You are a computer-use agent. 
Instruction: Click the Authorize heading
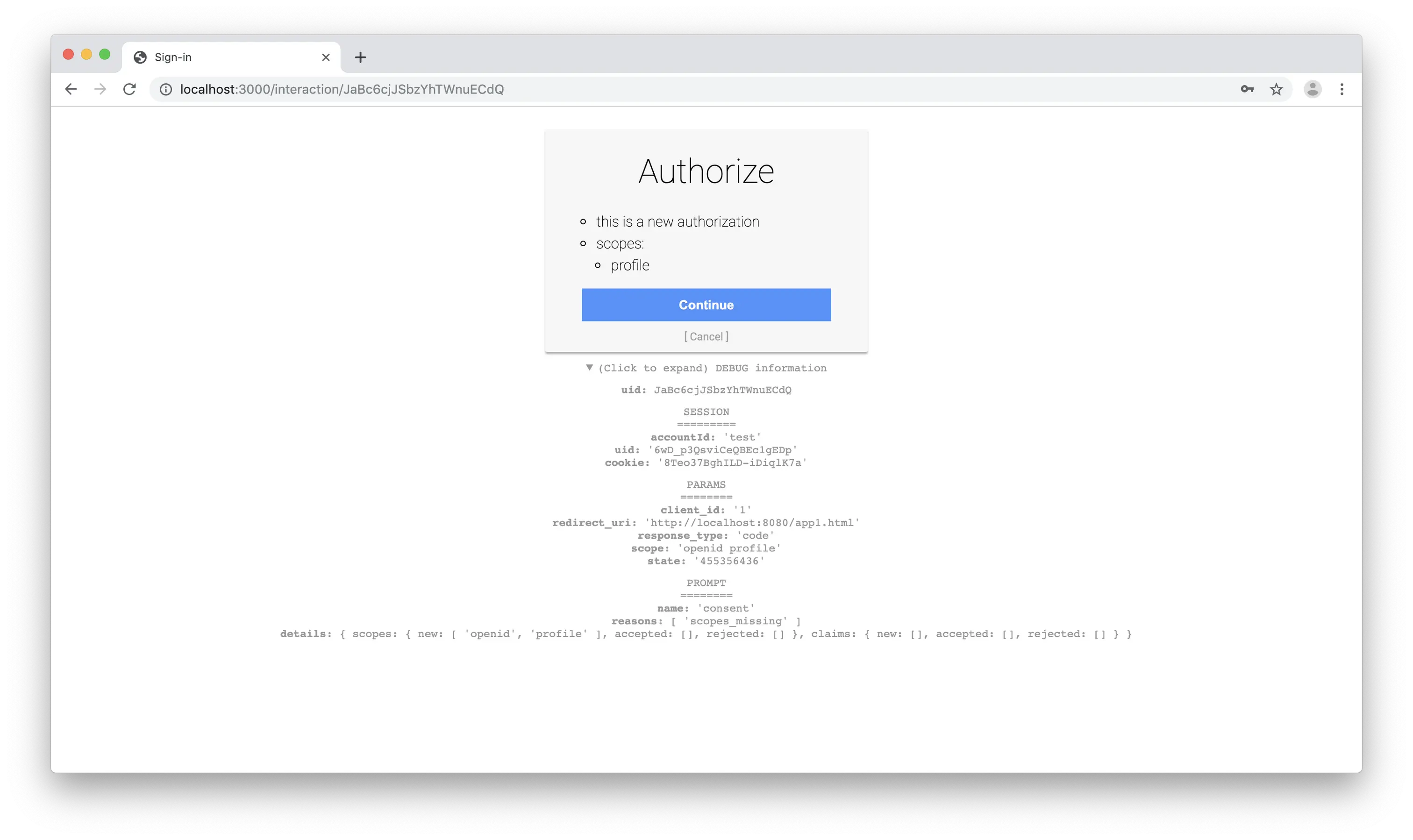[706, 171]
